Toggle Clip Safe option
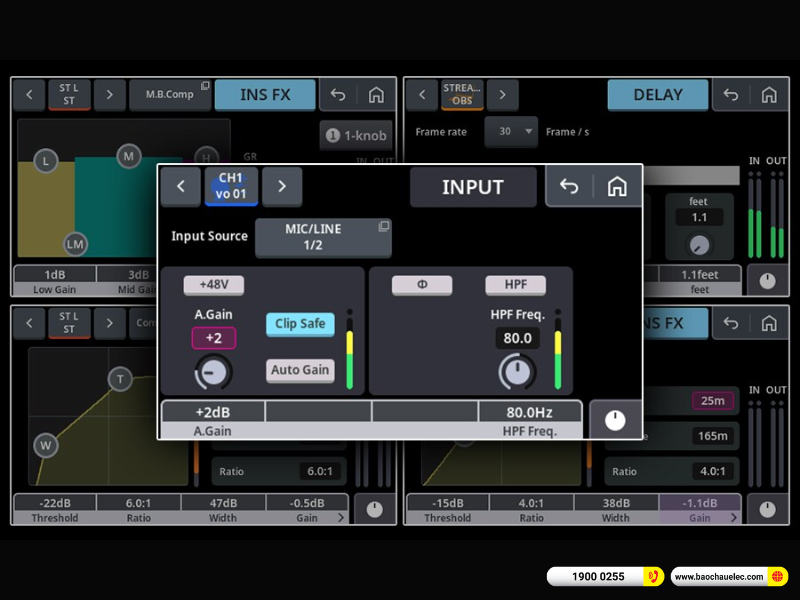Screen dimensions: 800x600 tap(300, 324)
